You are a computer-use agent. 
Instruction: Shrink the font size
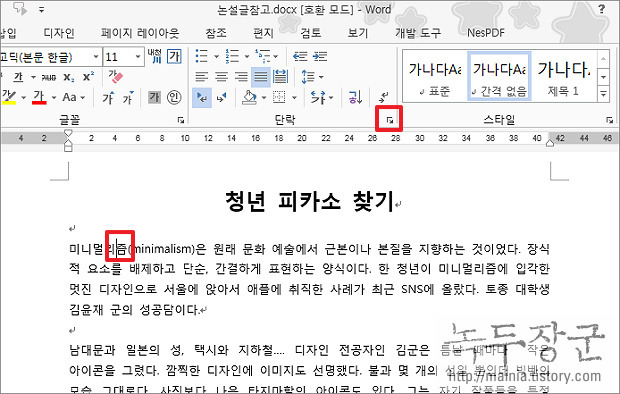tap(127, 98)
